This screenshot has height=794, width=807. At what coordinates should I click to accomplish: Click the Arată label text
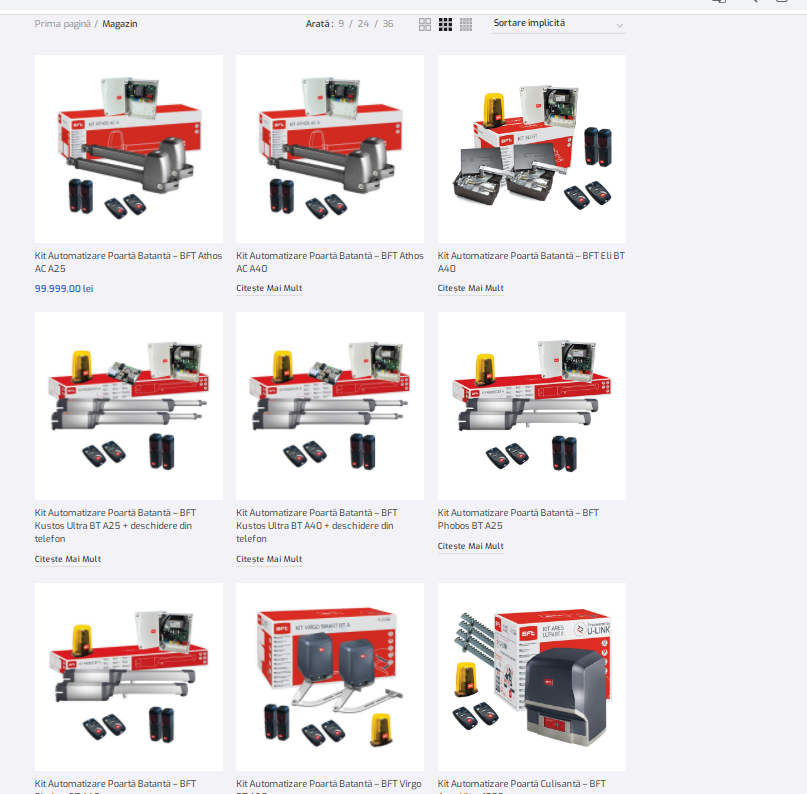point(319,24)
